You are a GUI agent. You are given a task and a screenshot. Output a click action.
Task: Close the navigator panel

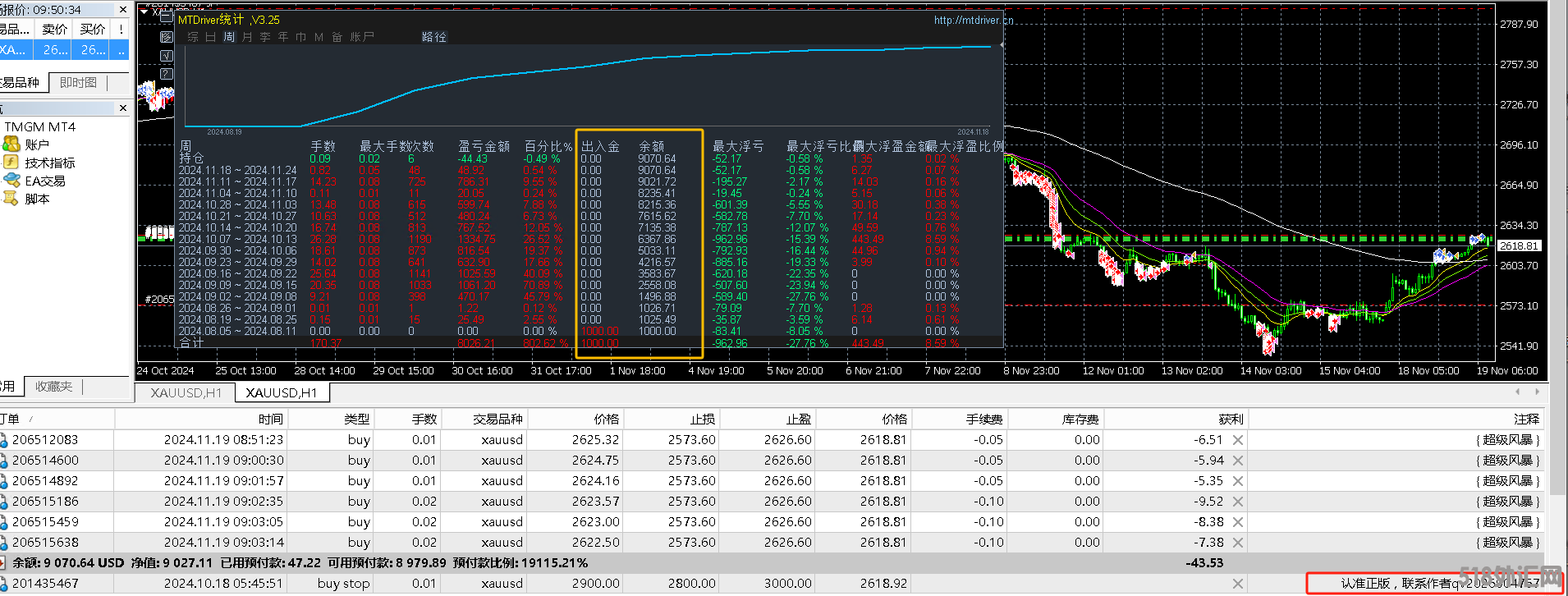click(123, 108)
